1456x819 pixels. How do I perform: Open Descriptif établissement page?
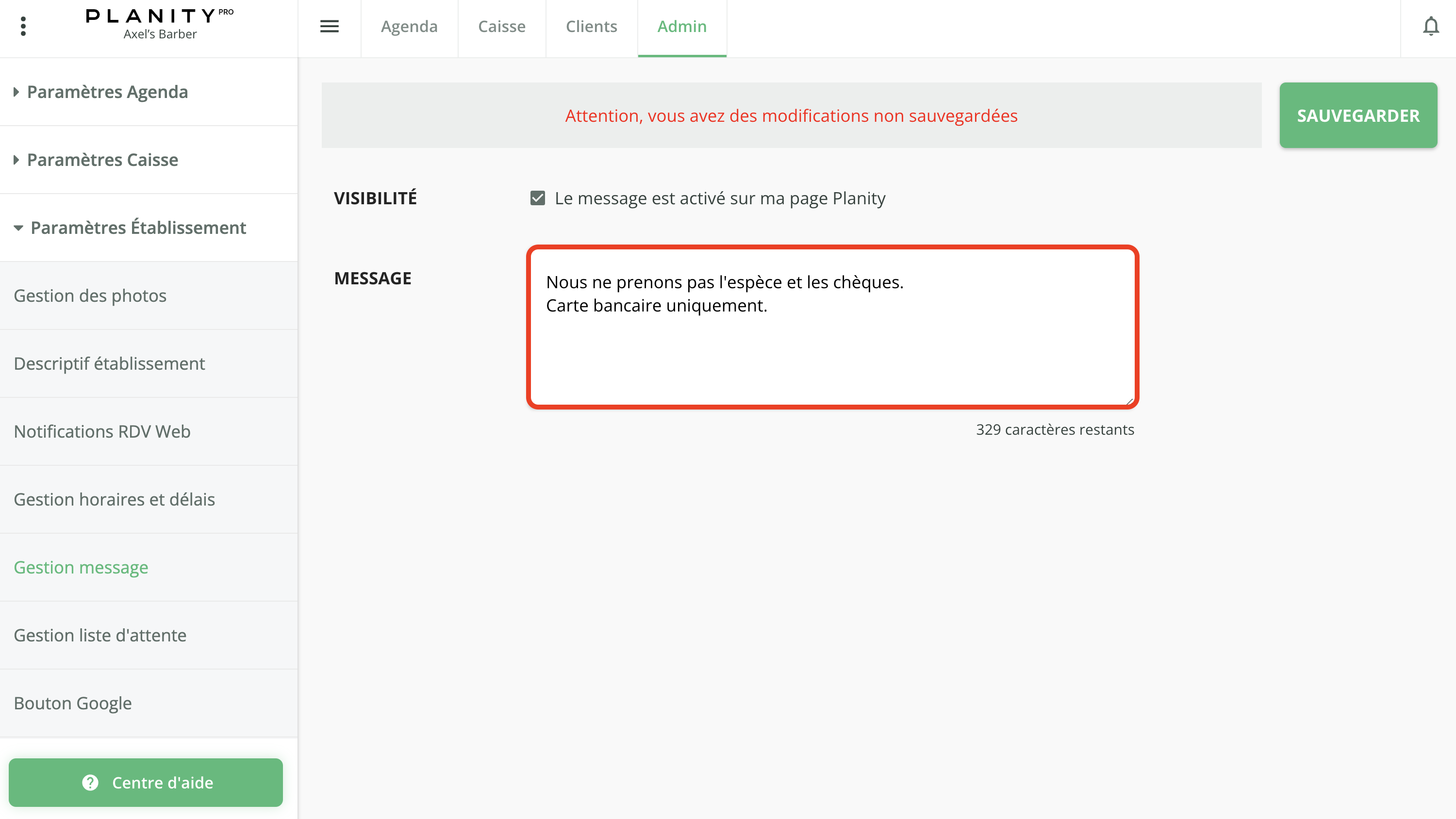coord(109,363)
